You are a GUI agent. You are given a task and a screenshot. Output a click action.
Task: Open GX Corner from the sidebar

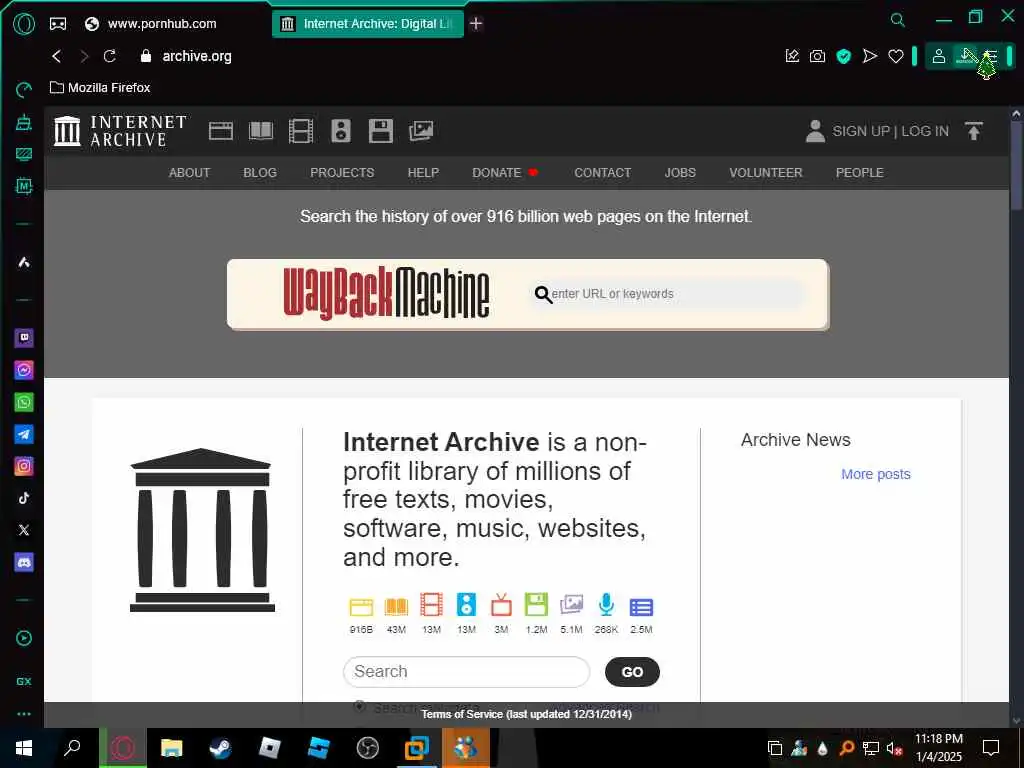coord(24,681)
